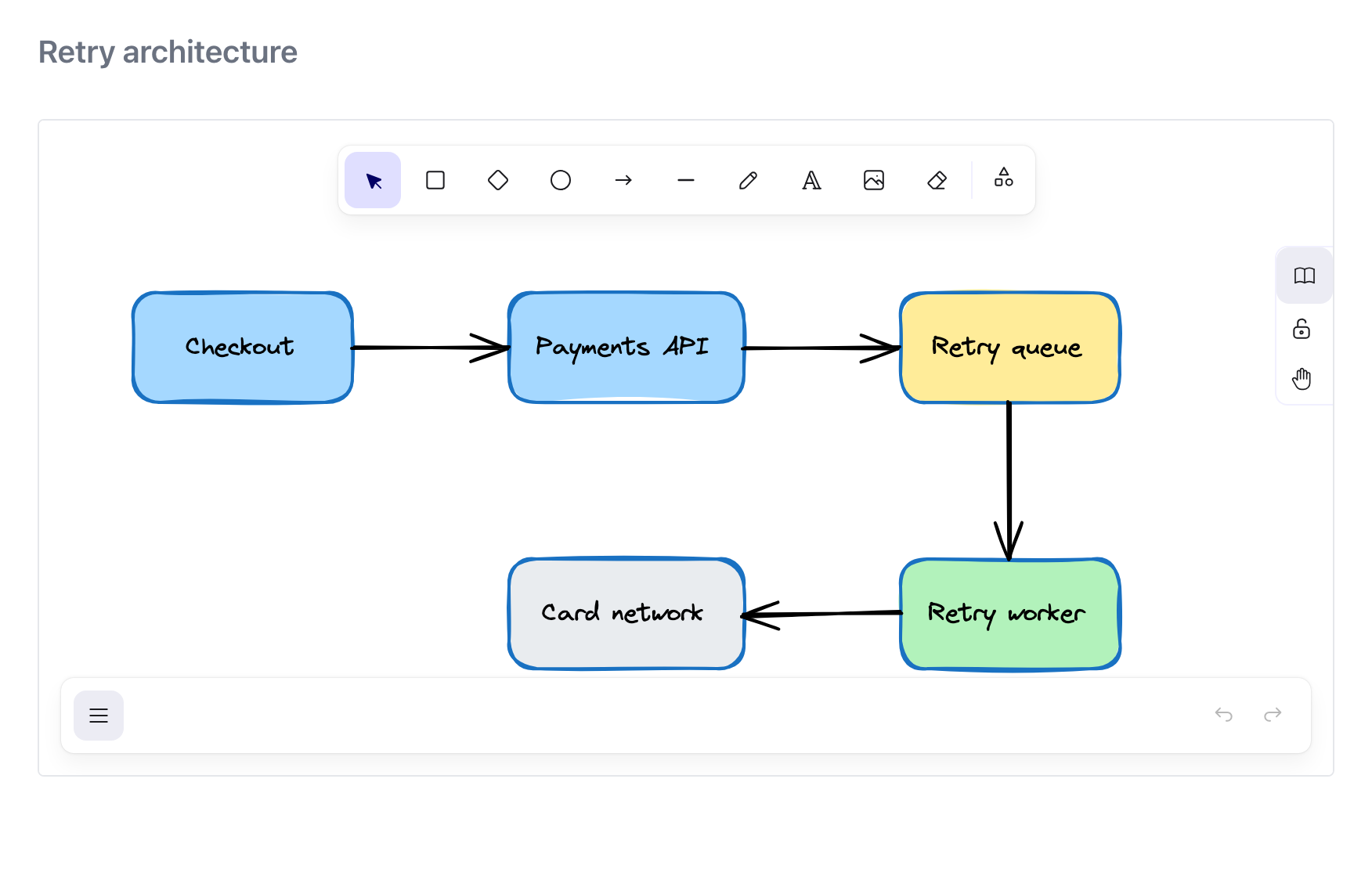Pick the Diamond shape tool
Image resolution: width=1372 pixels, height=869 pixels.
(x=498, y=180)
